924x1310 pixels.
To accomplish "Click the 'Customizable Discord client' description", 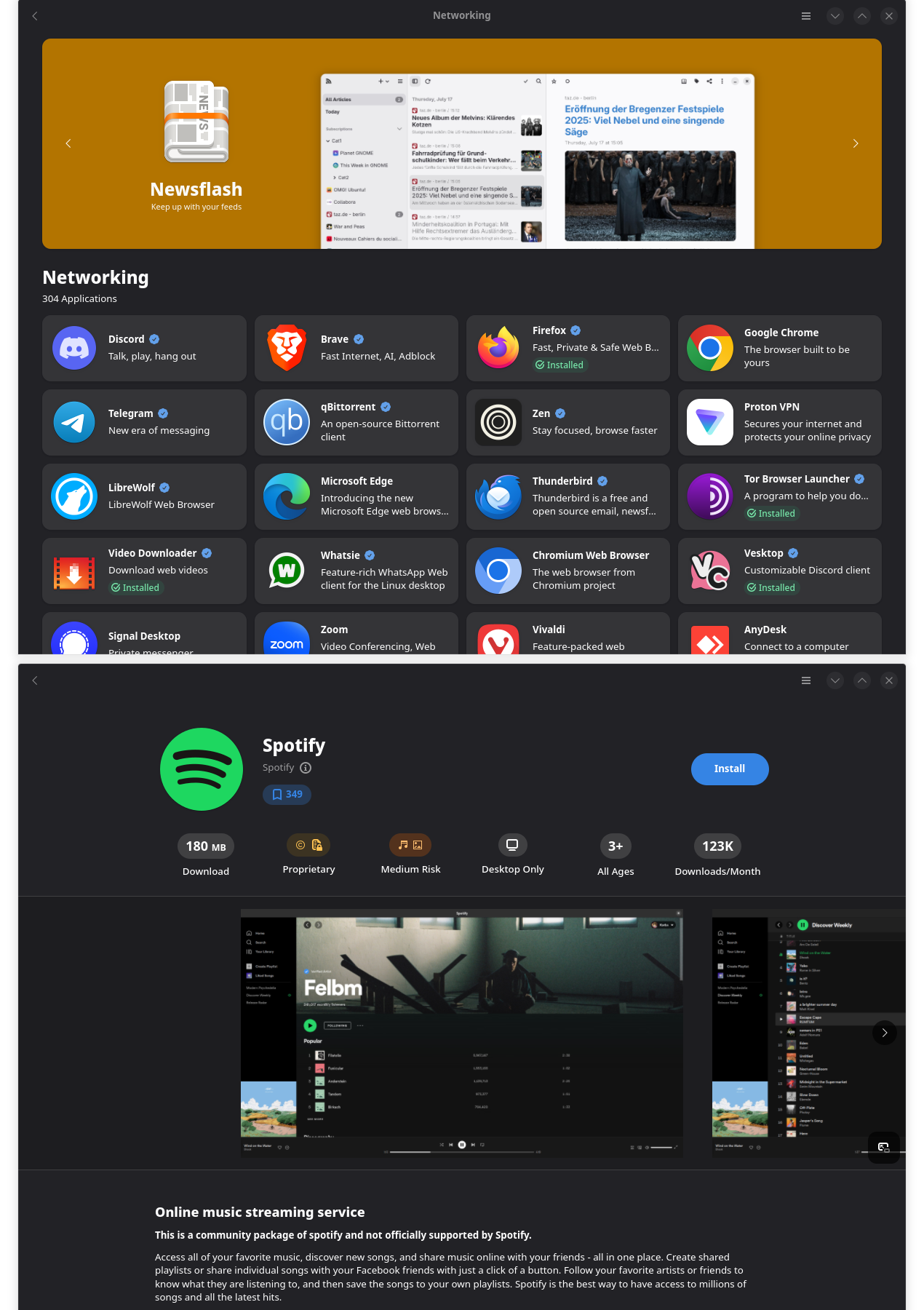I will pos(807,571).
